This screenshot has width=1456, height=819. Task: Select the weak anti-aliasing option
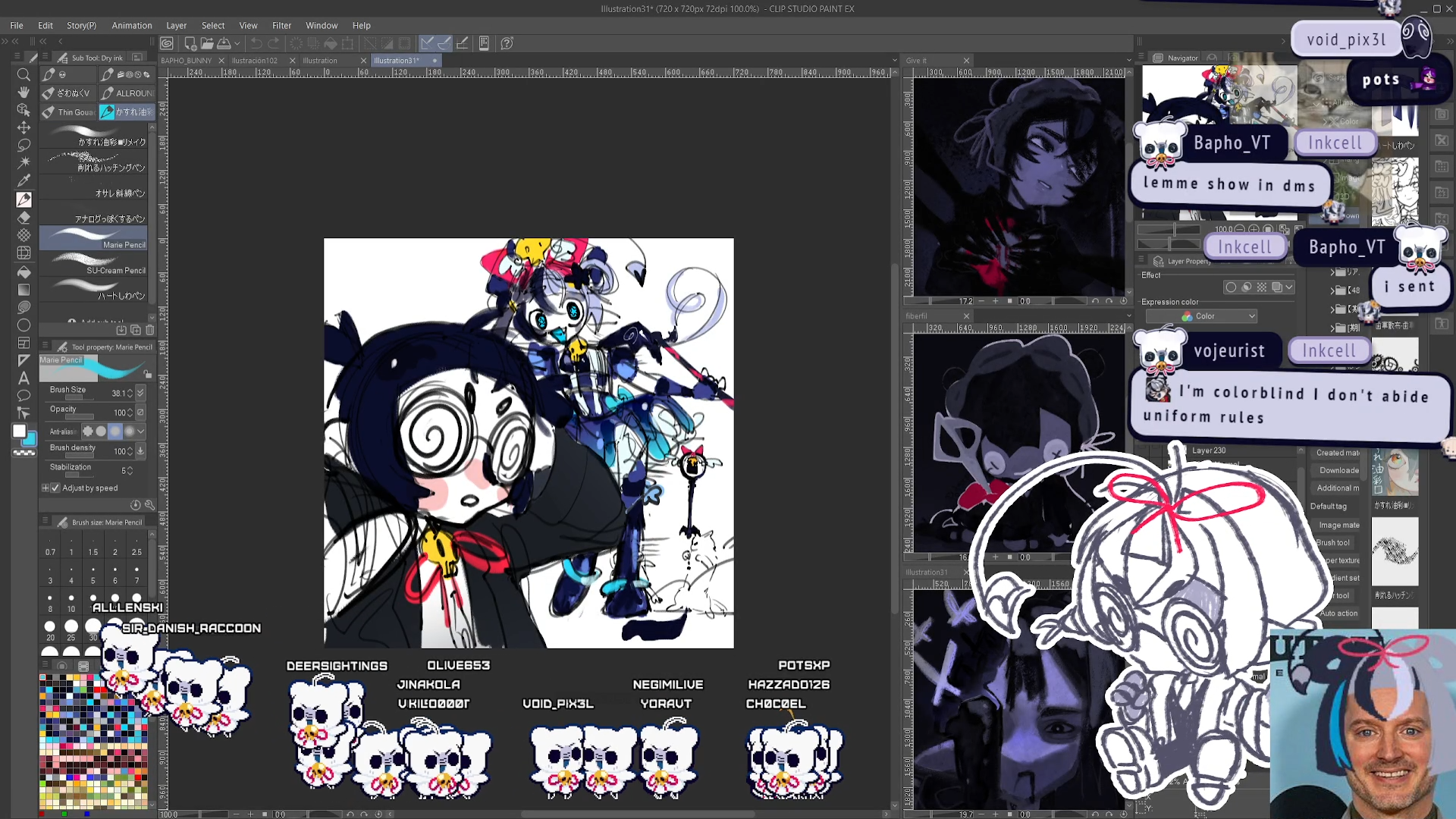pos(101,431)
